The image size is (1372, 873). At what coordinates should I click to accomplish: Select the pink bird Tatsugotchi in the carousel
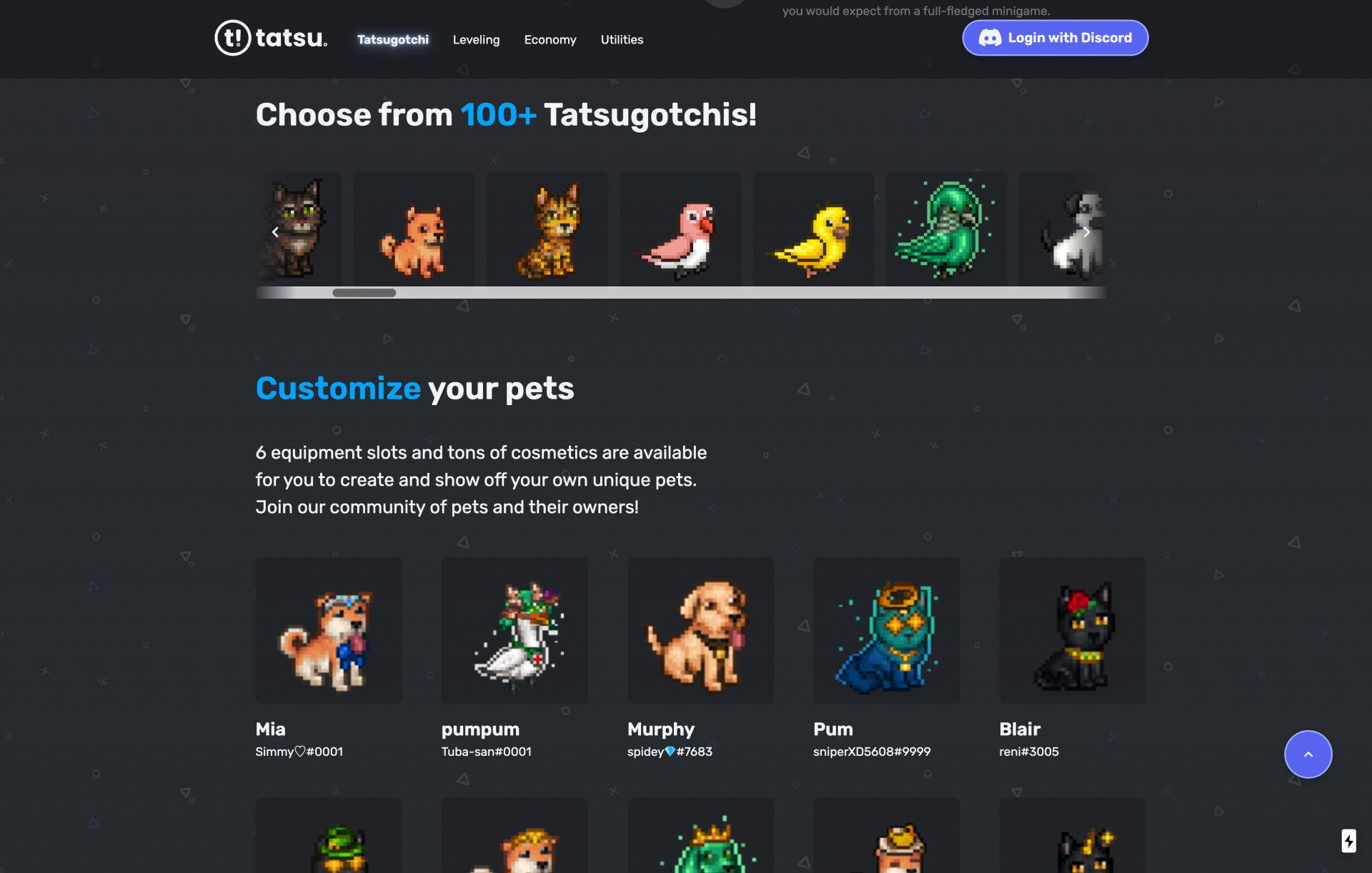[680, 229]
